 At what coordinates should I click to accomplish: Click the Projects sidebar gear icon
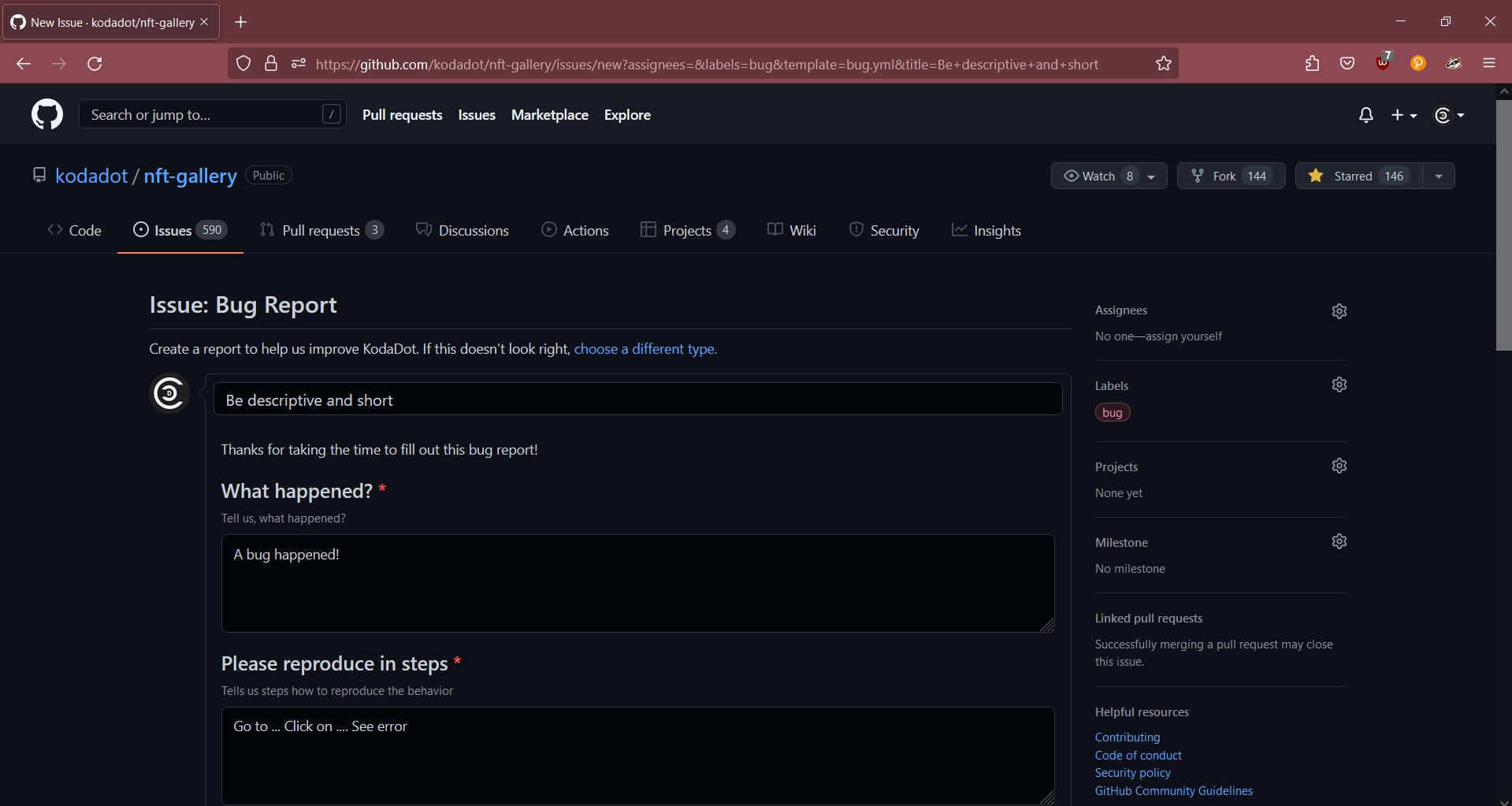(x=1339, y=466)
